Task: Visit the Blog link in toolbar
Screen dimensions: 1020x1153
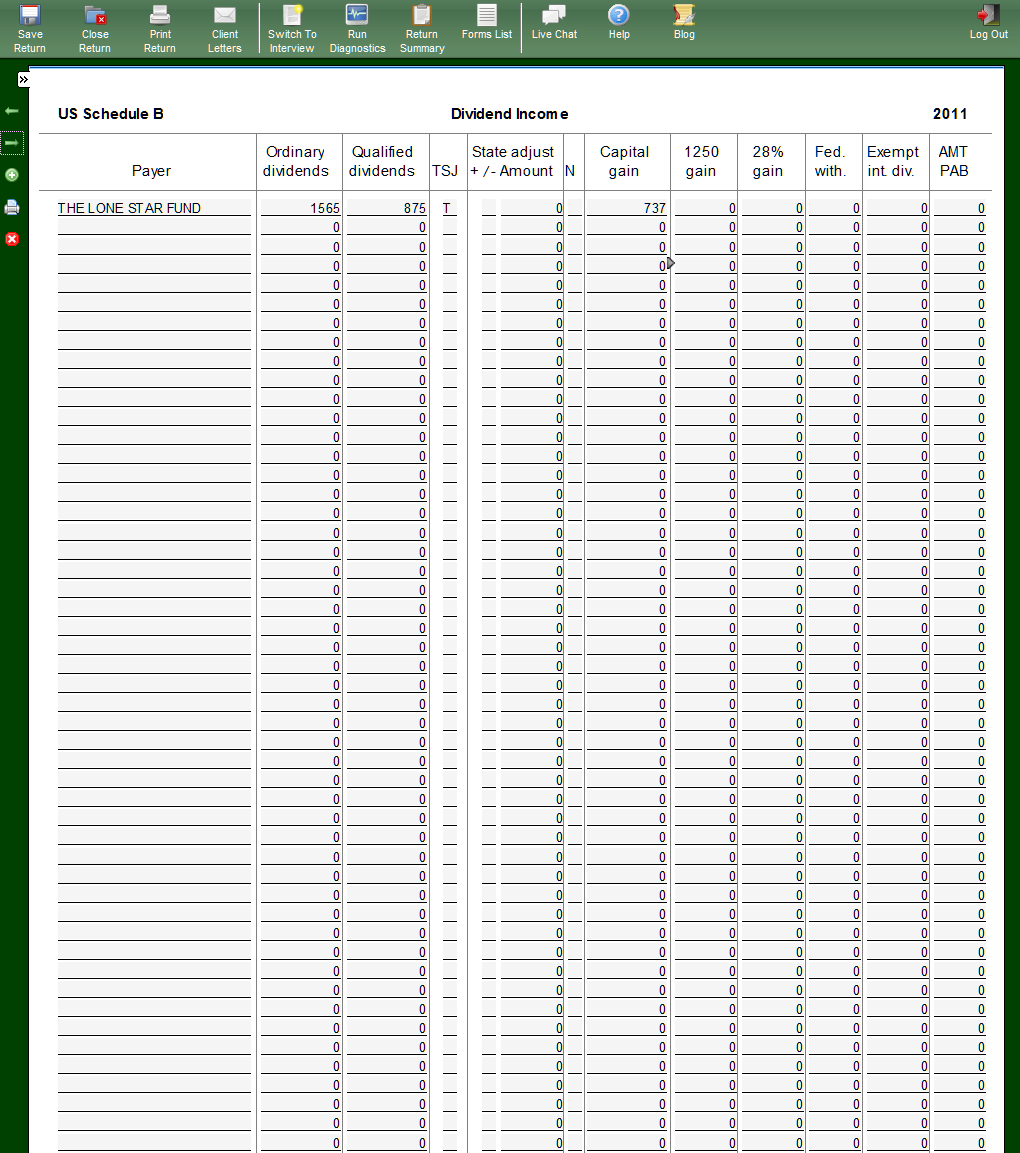Action: pos(684,22)
